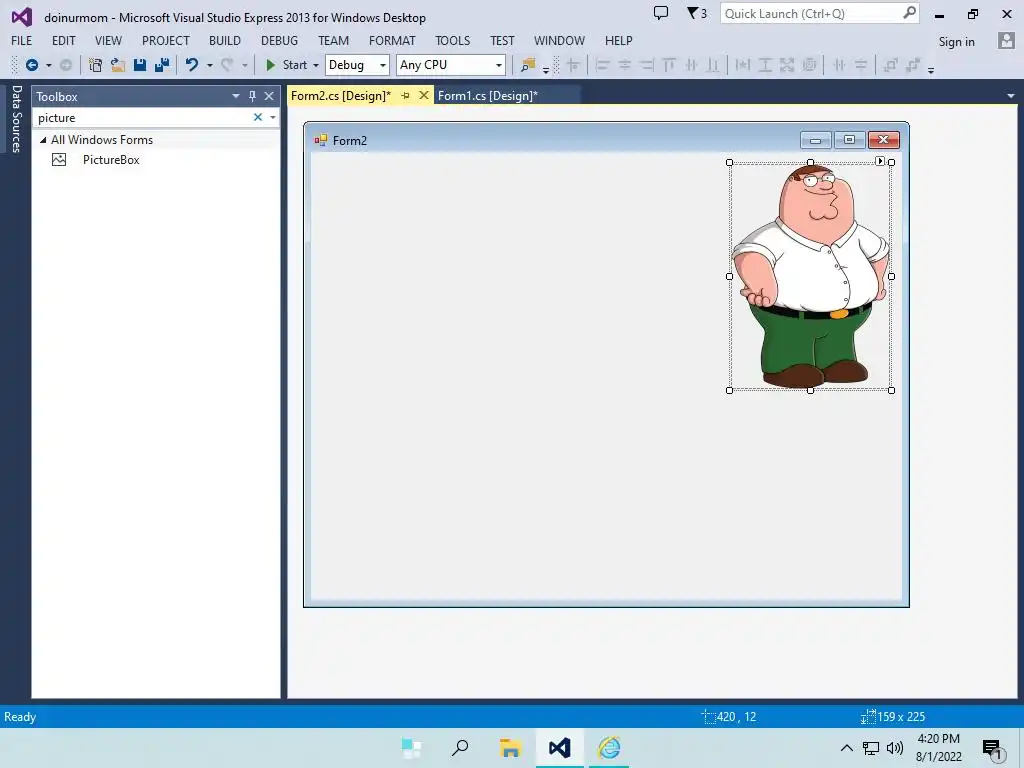The height and width of the screenshot is (768, 1024).
Task: Click the Align Tops layout icon
Action: click(669, 65)
